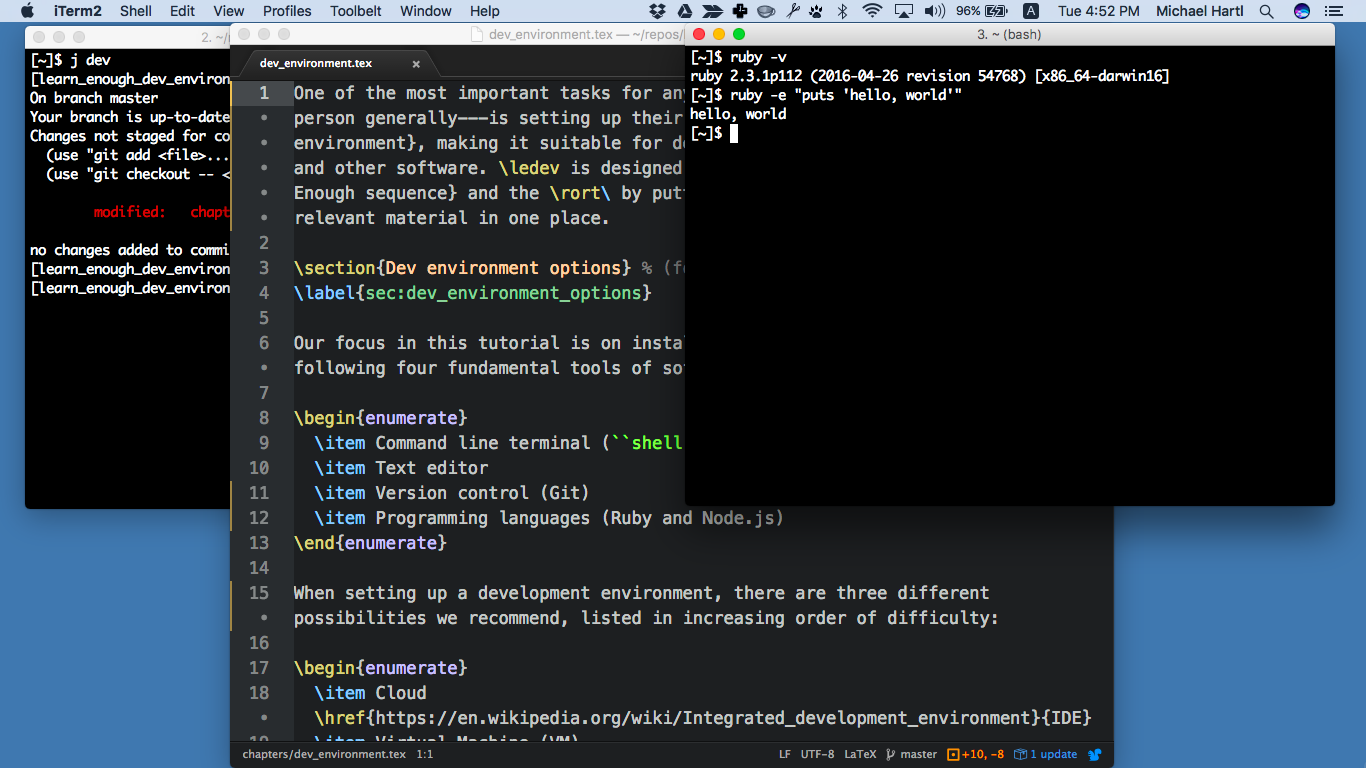1366x768 pixels.
Task: Click chapters/dev_environment.tex path in status bar
Action: tap(324, 755)
